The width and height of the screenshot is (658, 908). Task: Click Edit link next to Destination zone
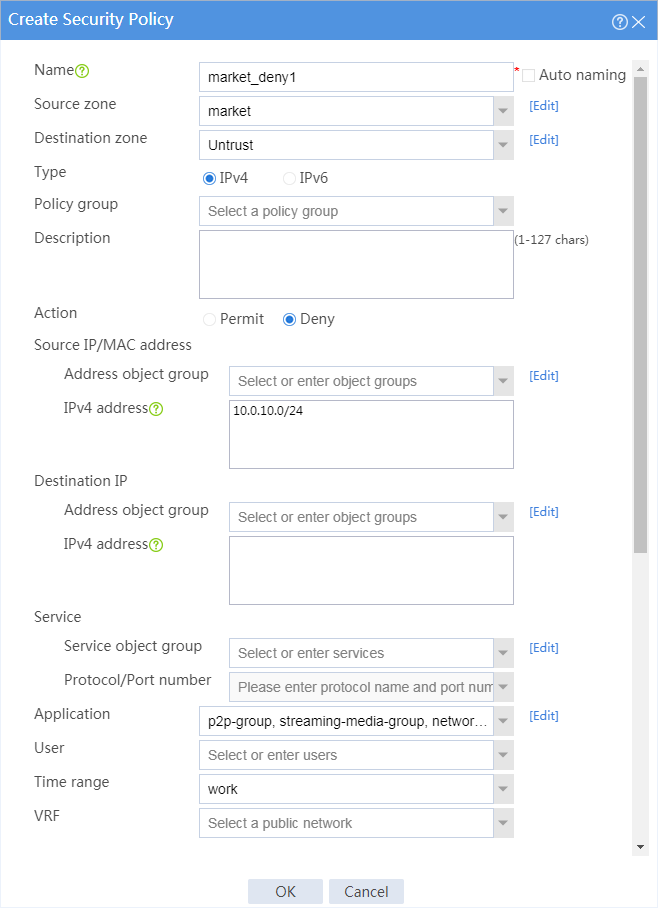pyautogui.click(x=543, y=140)
